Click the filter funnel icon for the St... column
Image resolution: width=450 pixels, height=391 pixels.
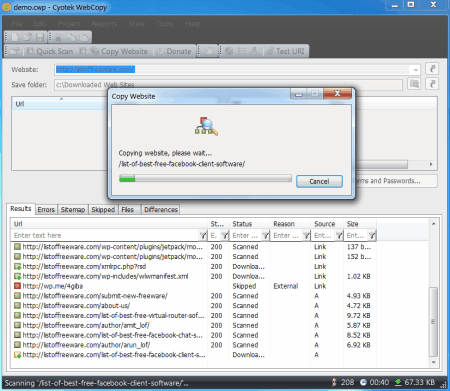click(x=225, y=236)
